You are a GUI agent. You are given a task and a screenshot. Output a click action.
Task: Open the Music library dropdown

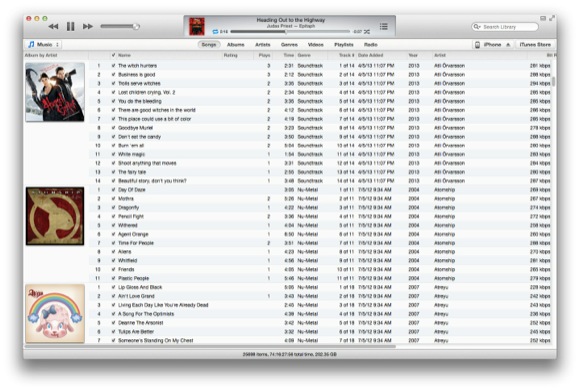[44, 44]
